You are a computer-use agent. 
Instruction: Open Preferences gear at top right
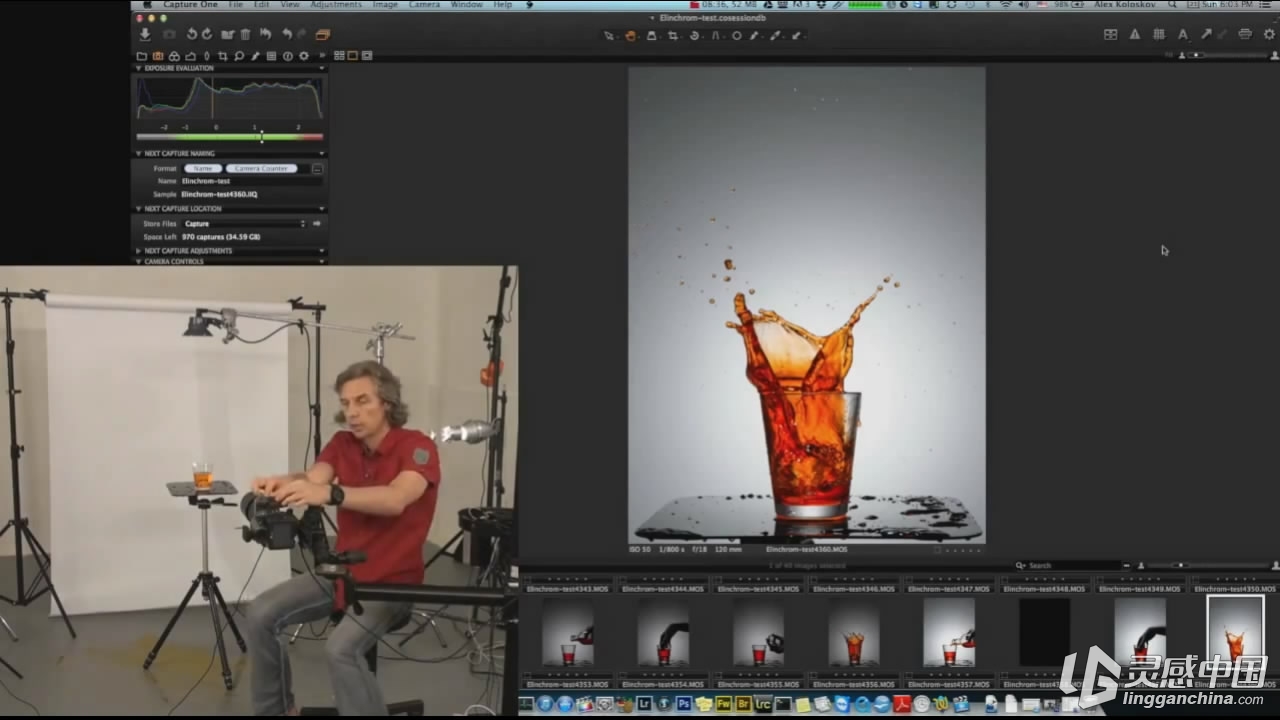click(1269, 34)
